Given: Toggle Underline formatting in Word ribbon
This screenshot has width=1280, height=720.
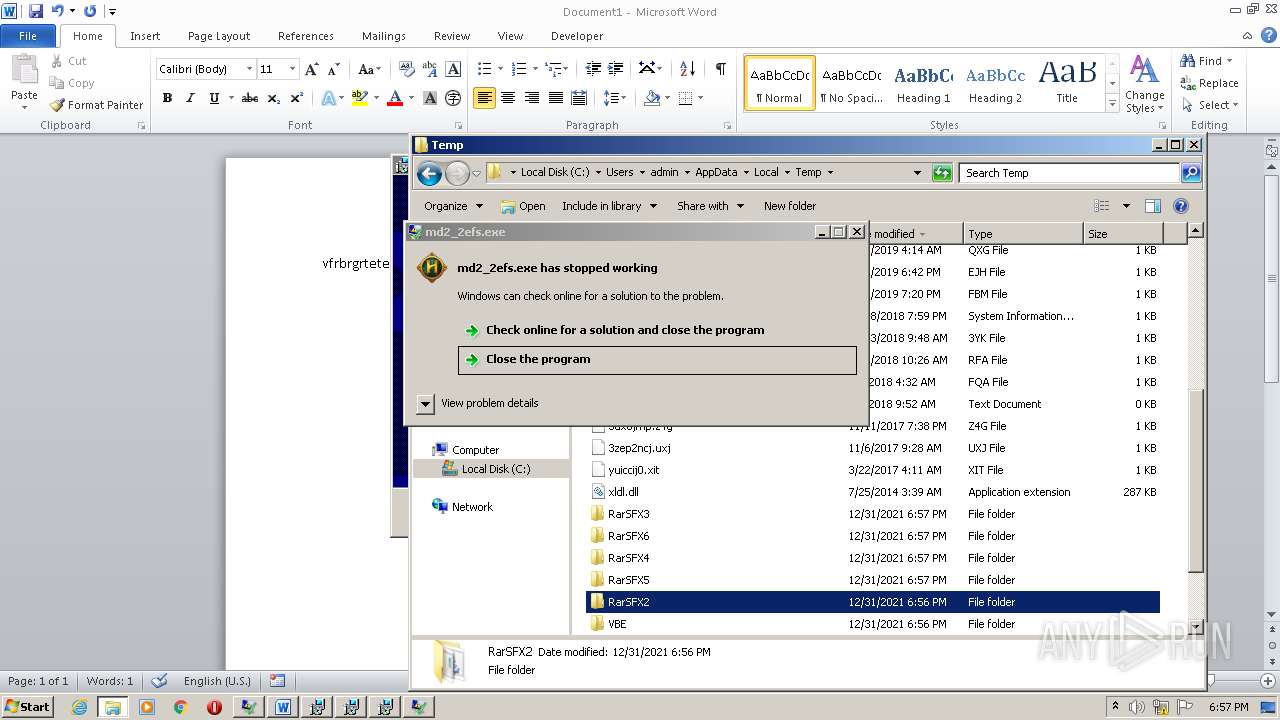Looking at the screenshot, I should click(214, 98).
